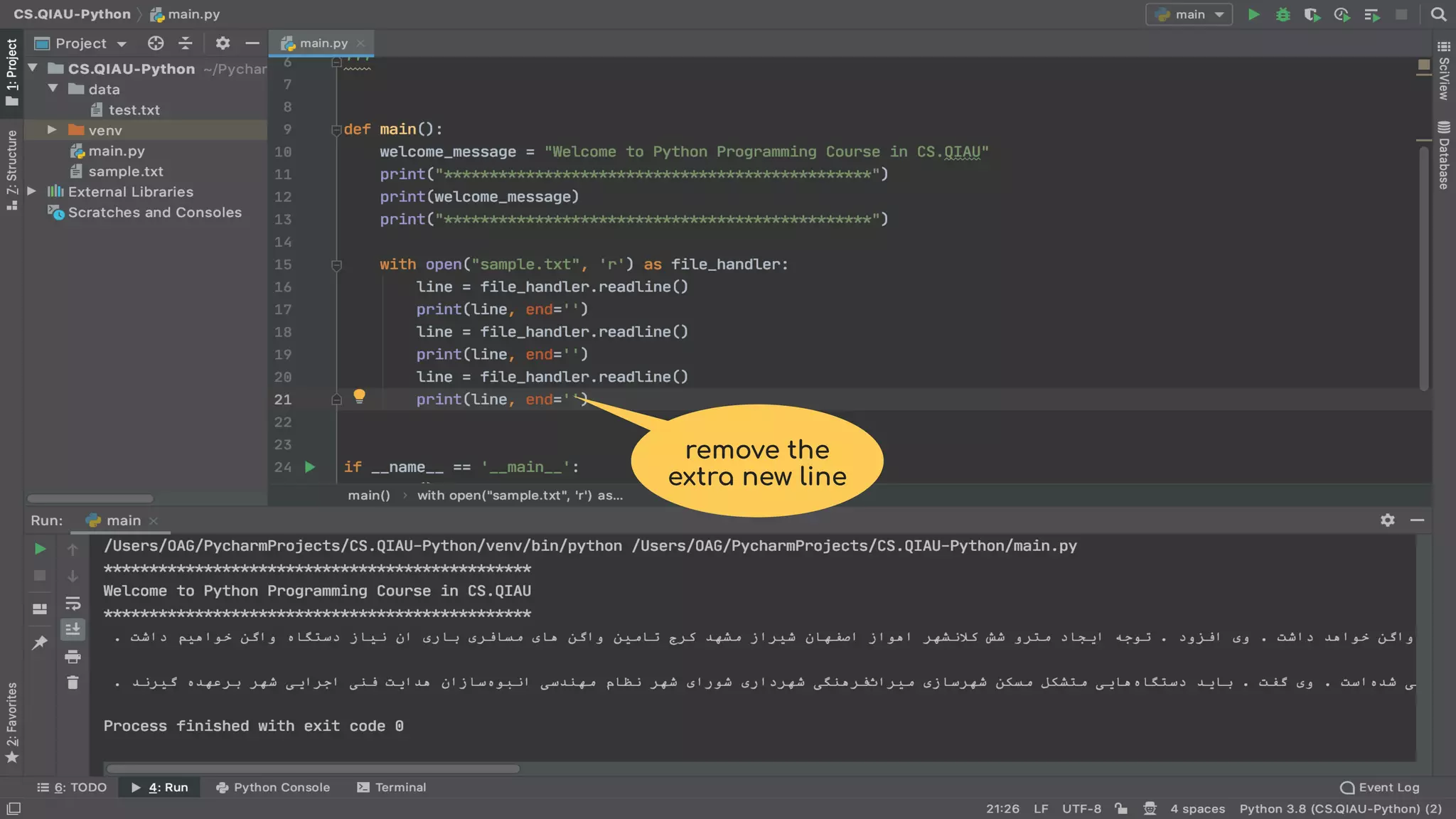1456x819 pixels.
Task: Click the Python 3.8 interpreter selector
Action: (x=1340, y=808)
